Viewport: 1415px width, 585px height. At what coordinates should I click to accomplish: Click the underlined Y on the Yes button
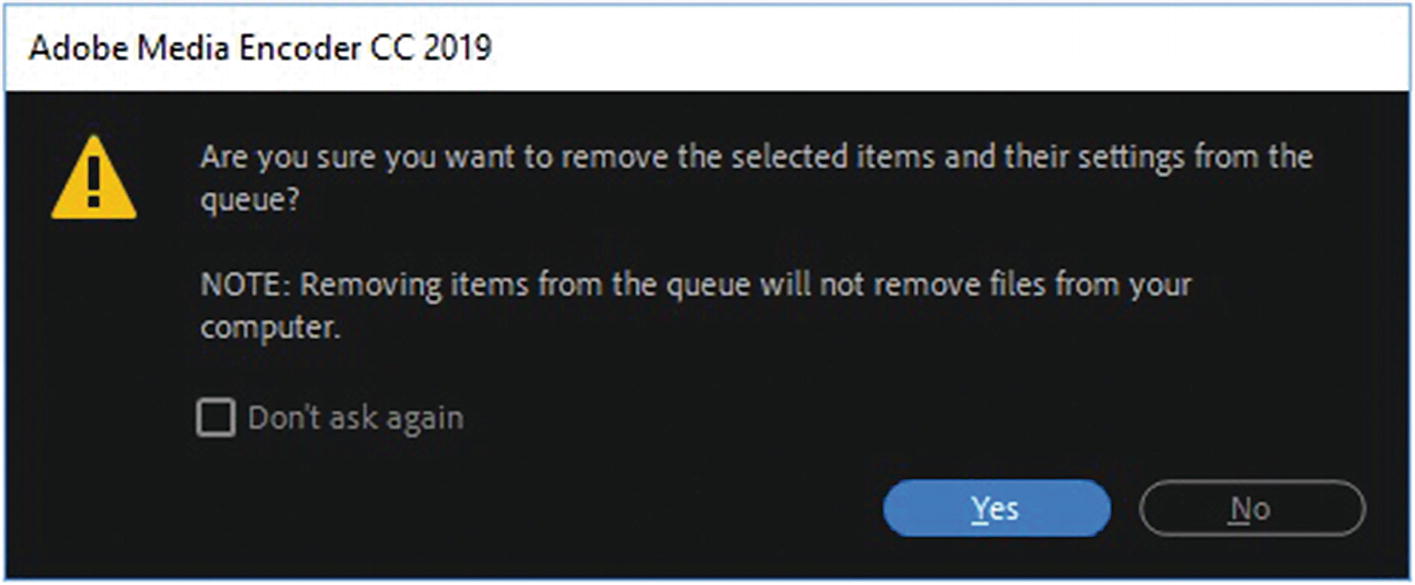[x=979, y=509]
